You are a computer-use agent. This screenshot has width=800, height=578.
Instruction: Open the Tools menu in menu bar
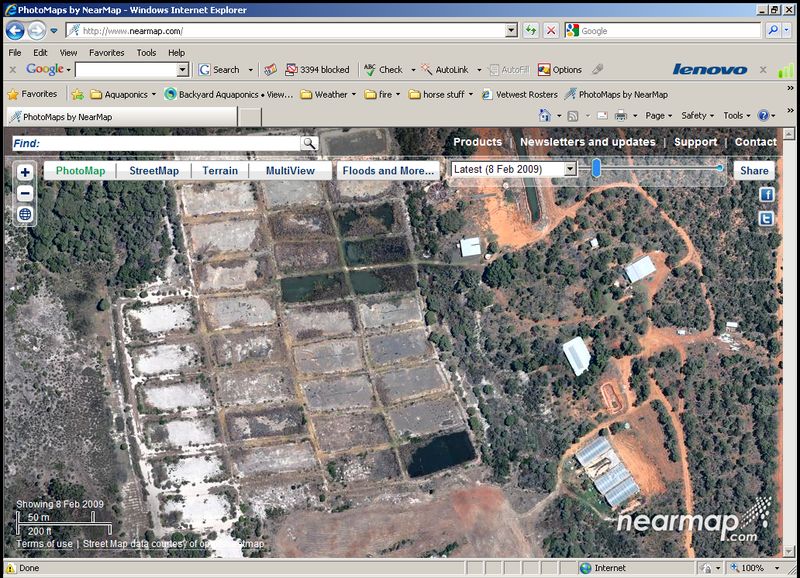pyautogui.click(x=146, y=52)
